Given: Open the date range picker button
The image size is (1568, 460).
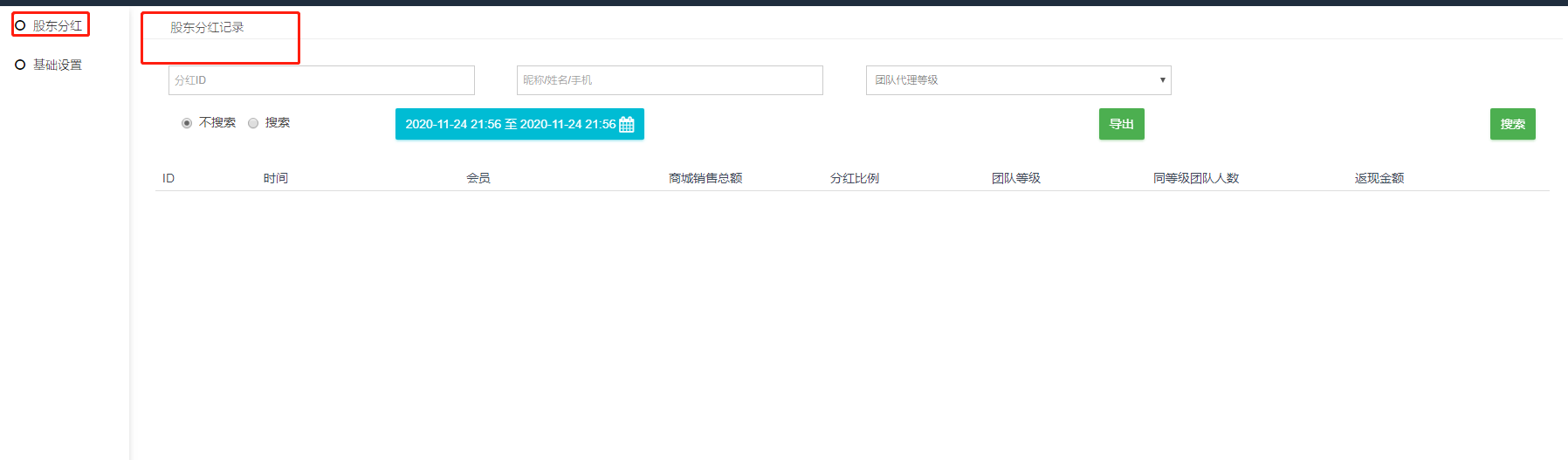Looking at the screenshot, I should coord(519,124).
